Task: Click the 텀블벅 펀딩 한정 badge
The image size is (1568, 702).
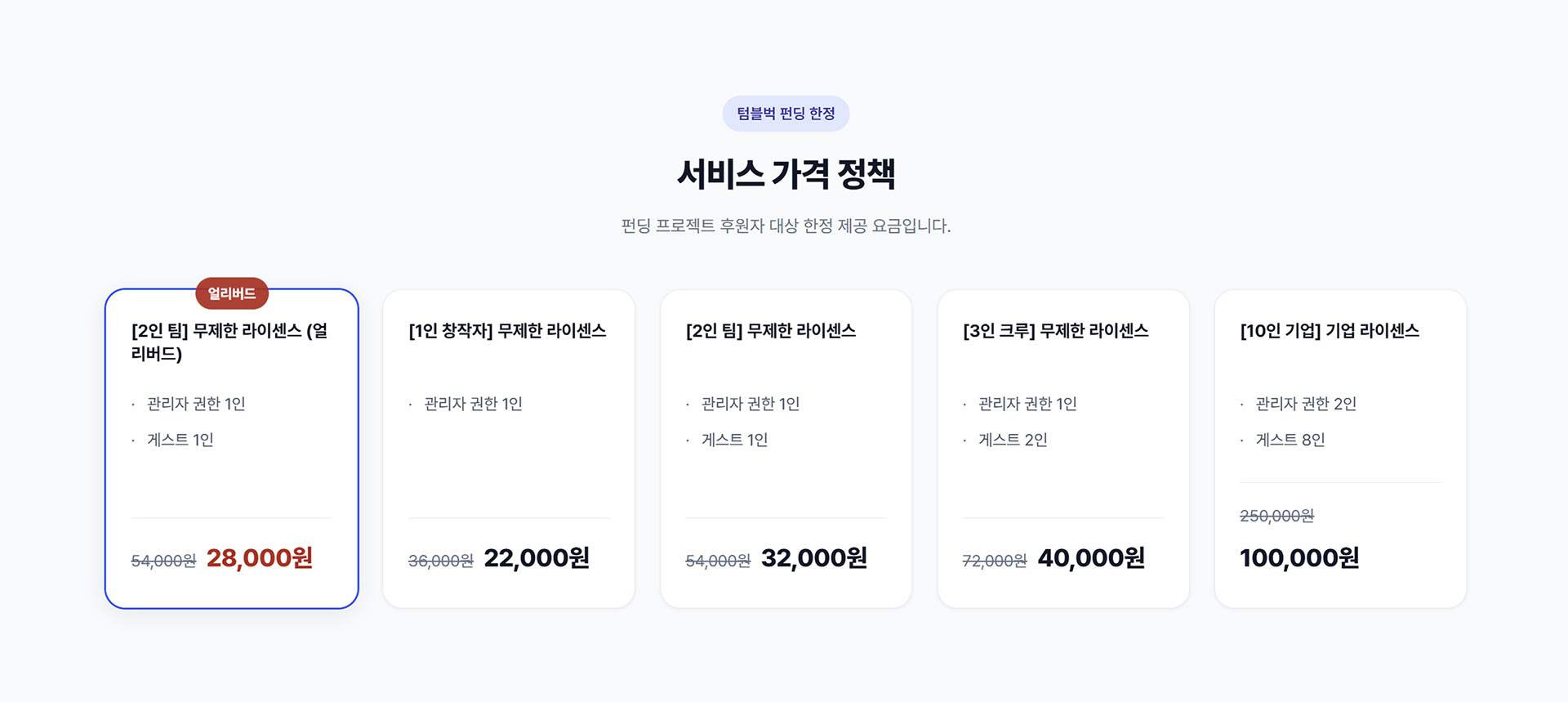Action: (x=786, y=114)
